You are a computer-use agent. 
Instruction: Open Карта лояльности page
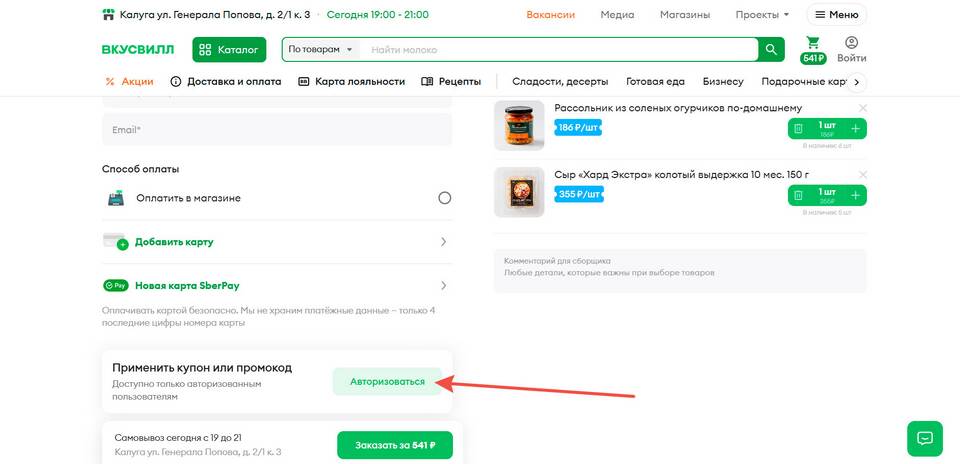360,81
